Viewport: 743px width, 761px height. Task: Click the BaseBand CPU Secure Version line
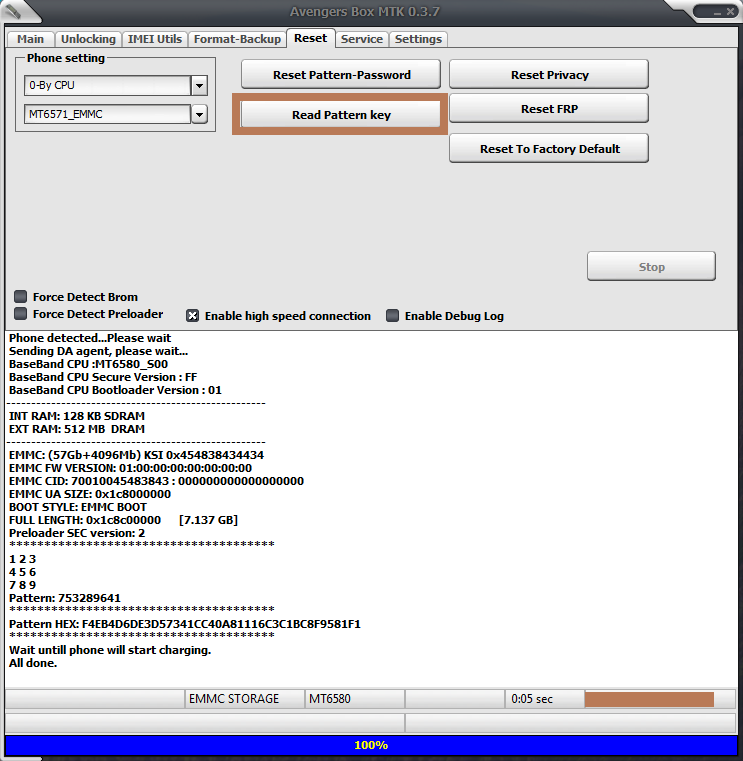click(x=103, y=378)
